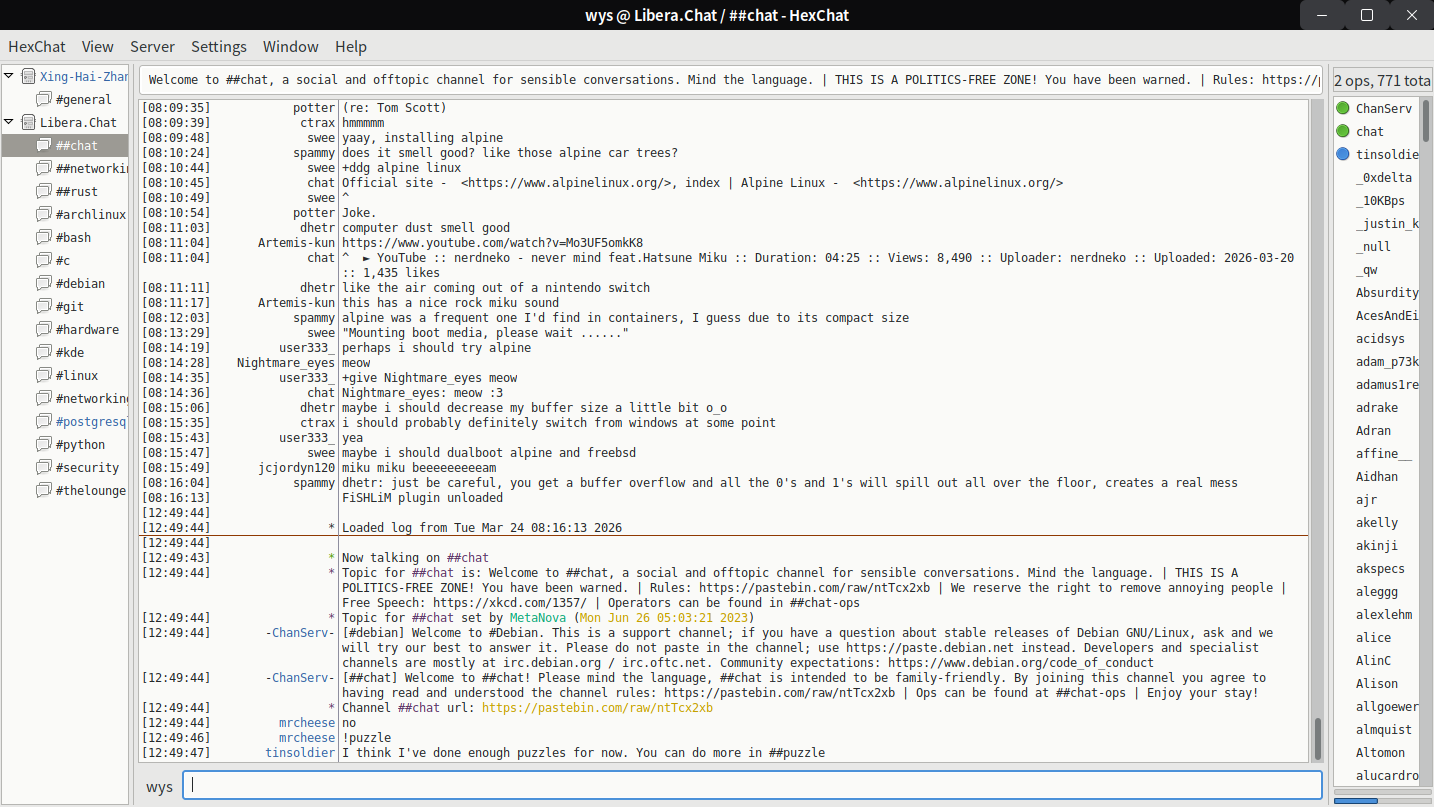1434x807 pixels.
Task: Click the #python channel icon
Action: 44,444
